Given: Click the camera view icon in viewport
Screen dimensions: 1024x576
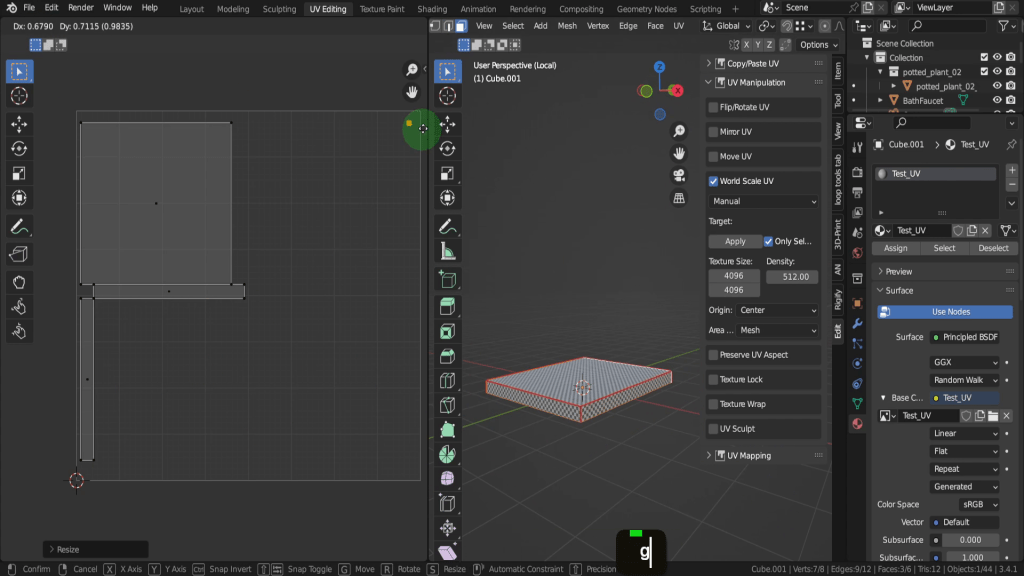Looking at the screenshot, I should 679,175.
